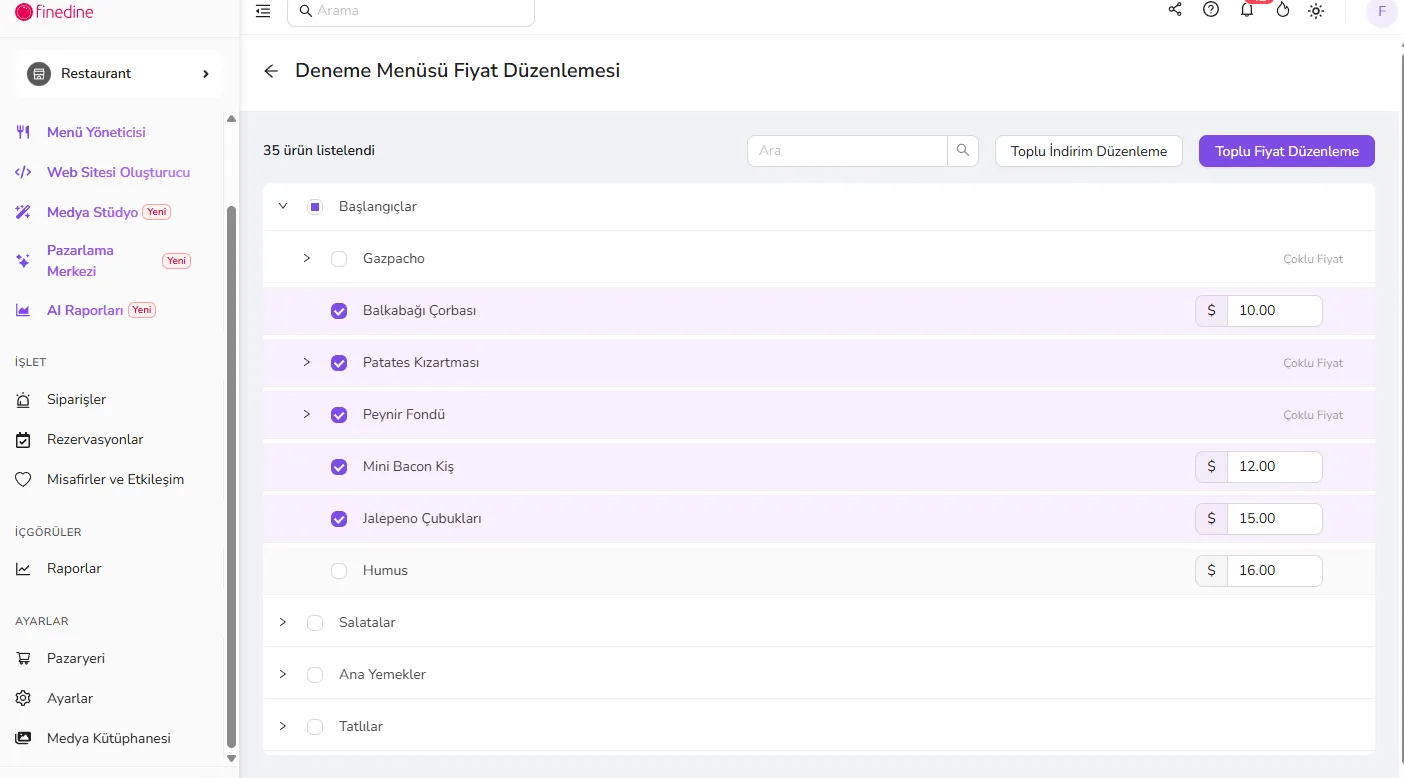Toggle Başlangıçlar category checkbox
This screenshot has width=1404, height=778.
point(315,207)
